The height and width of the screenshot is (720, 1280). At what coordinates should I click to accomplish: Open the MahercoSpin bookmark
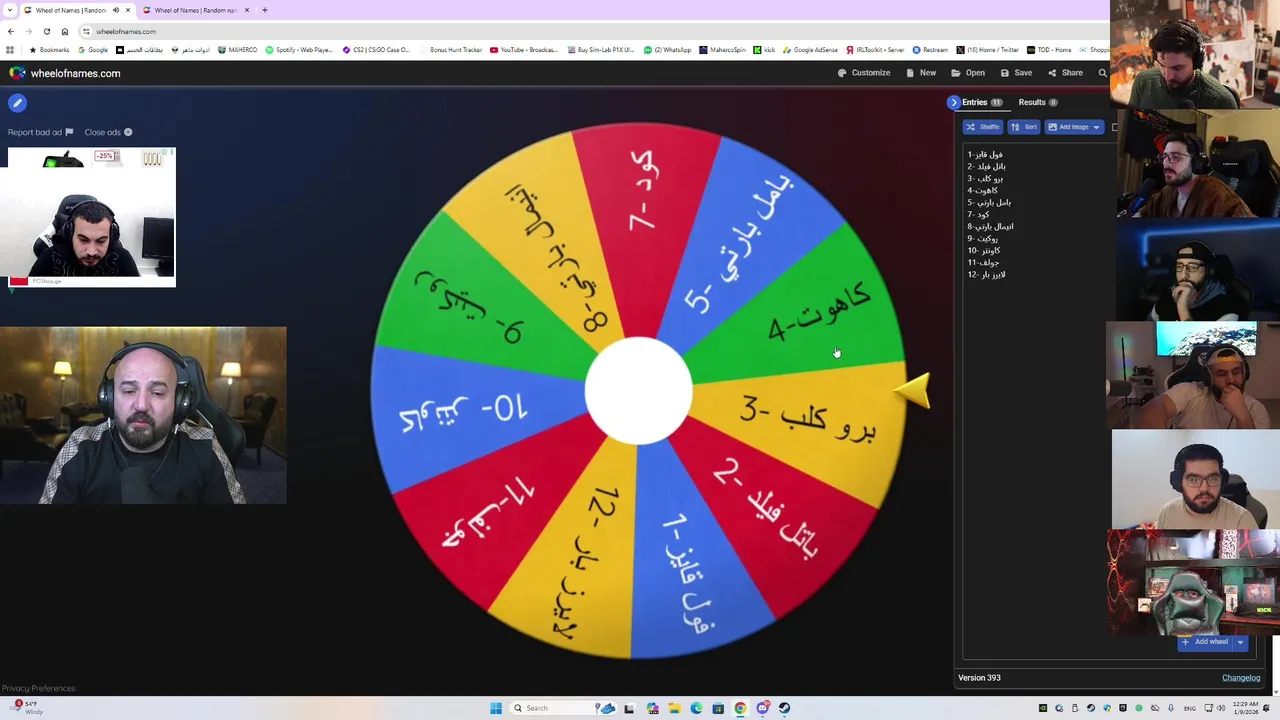coord(722,50)
